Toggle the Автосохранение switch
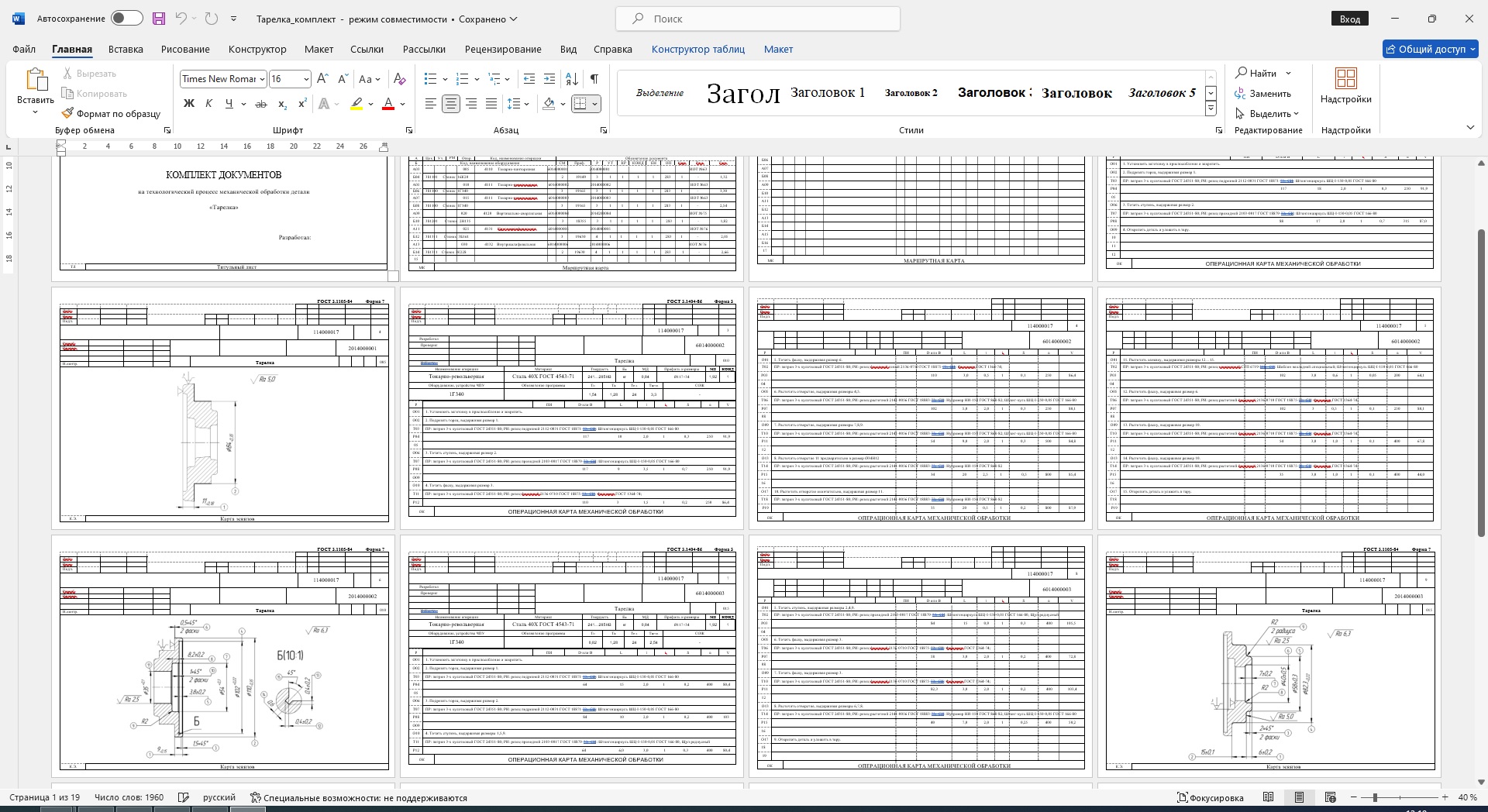Screen dimensions: 1488x812 [x=126, y=19]
